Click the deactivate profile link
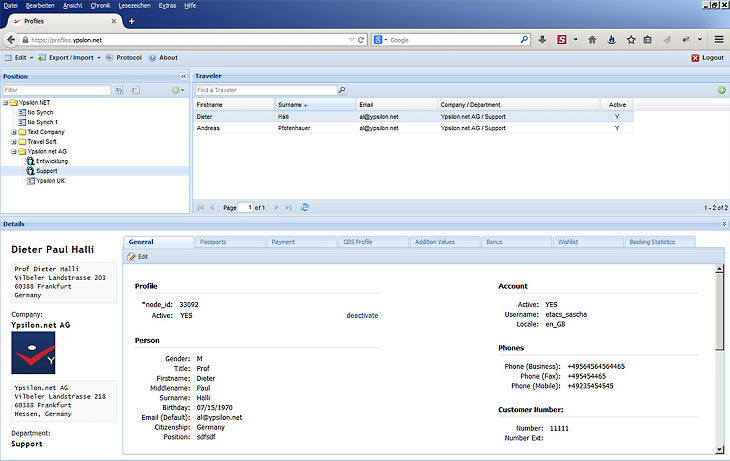 tap(362, 315)
